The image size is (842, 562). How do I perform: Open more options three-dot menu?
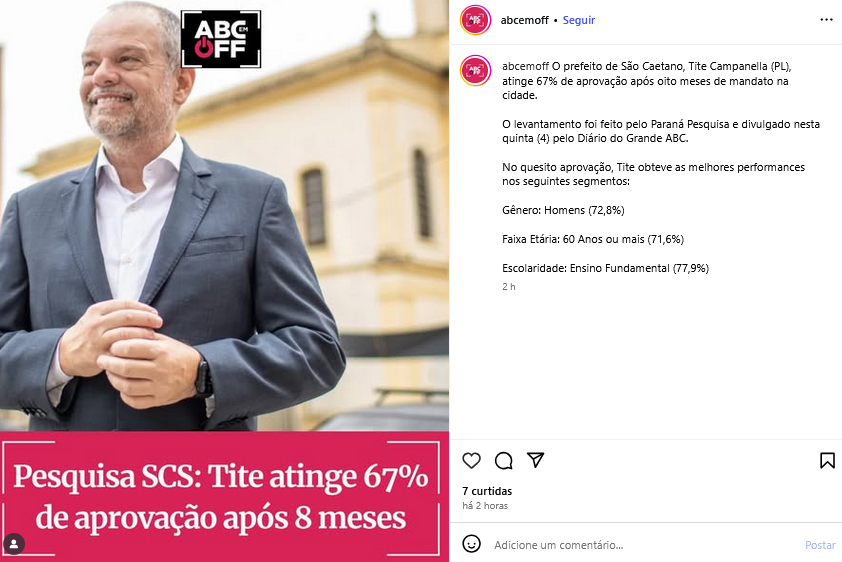point(826,20)
